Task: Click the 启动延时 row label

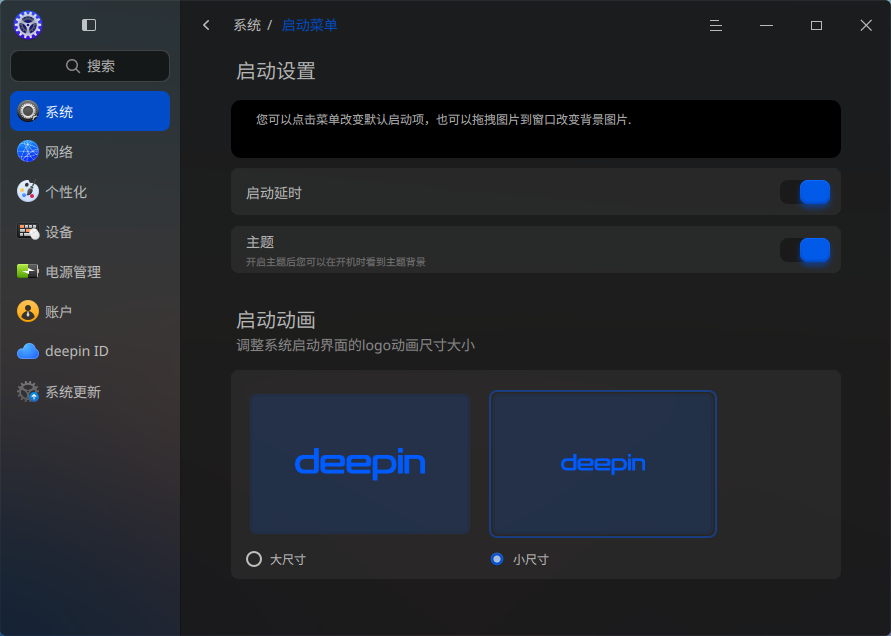Action: click(274, 193)
